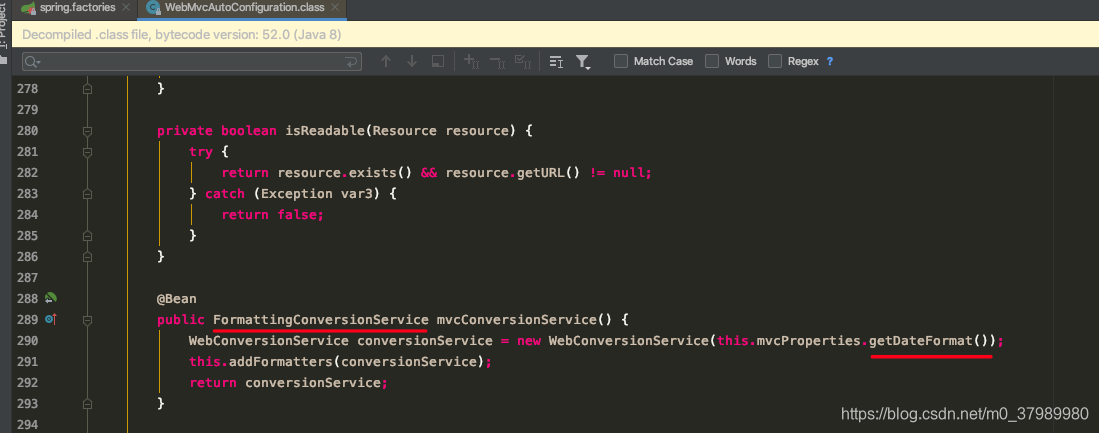
Task: Open search results in Find window icon
Action: click(x=557, y=62)
